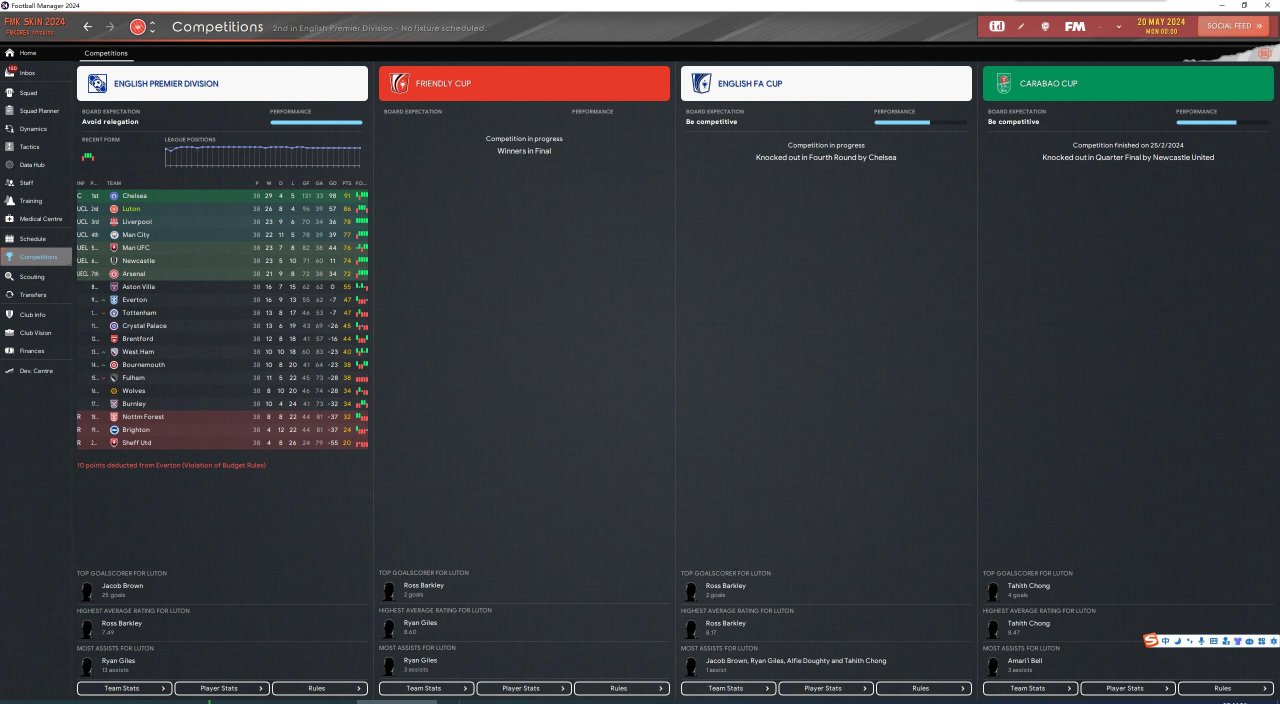Image resolution: width=1280 pixels, height=704 pixels.
Task: Click Amari'i Bell most assists entry
Action: 1025,661
